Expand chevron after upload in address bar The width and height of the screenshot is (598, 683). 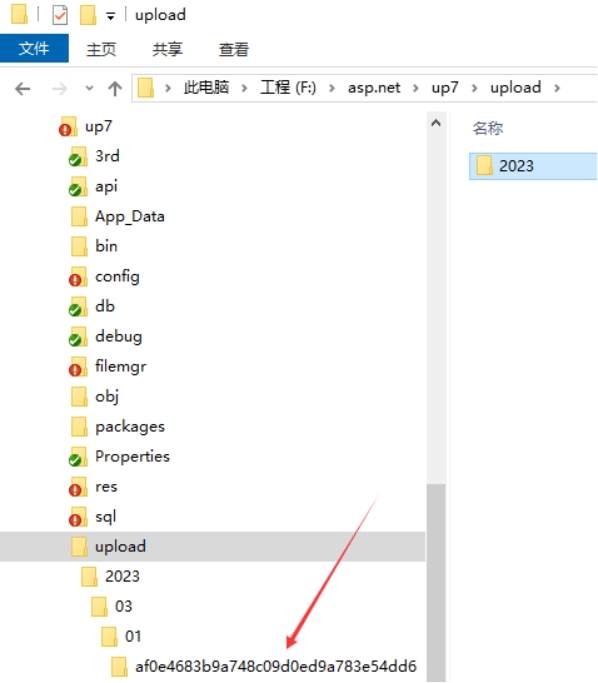[x=557, y=88]
